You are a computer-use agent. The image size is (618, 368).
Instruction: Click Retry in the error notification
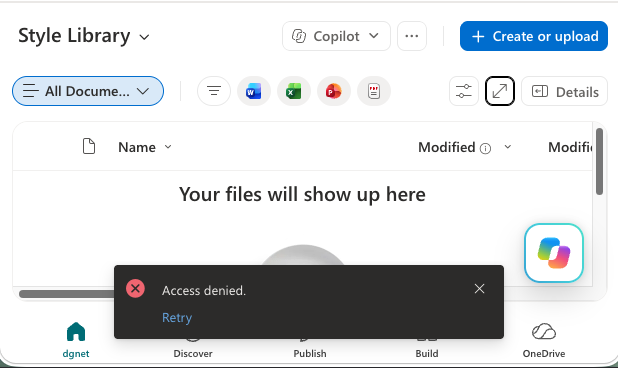pyautogui.click(x=177, y=317)
